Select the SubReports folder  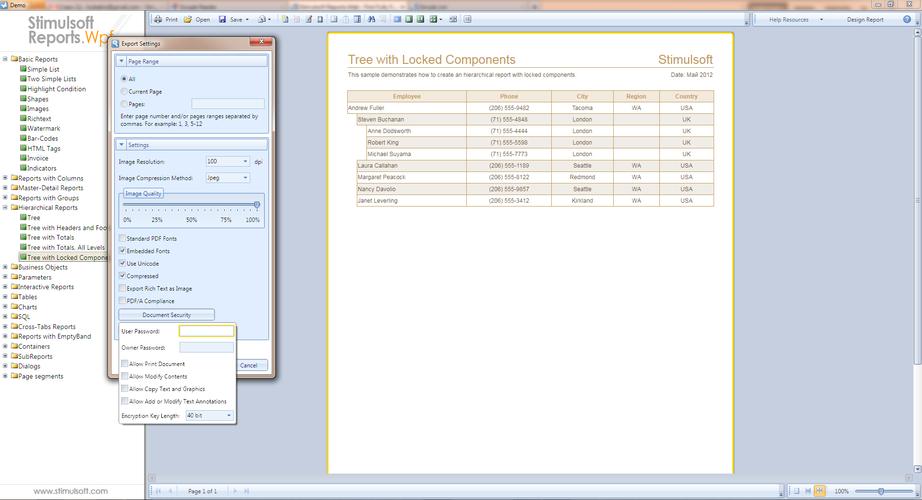[35, 356]
